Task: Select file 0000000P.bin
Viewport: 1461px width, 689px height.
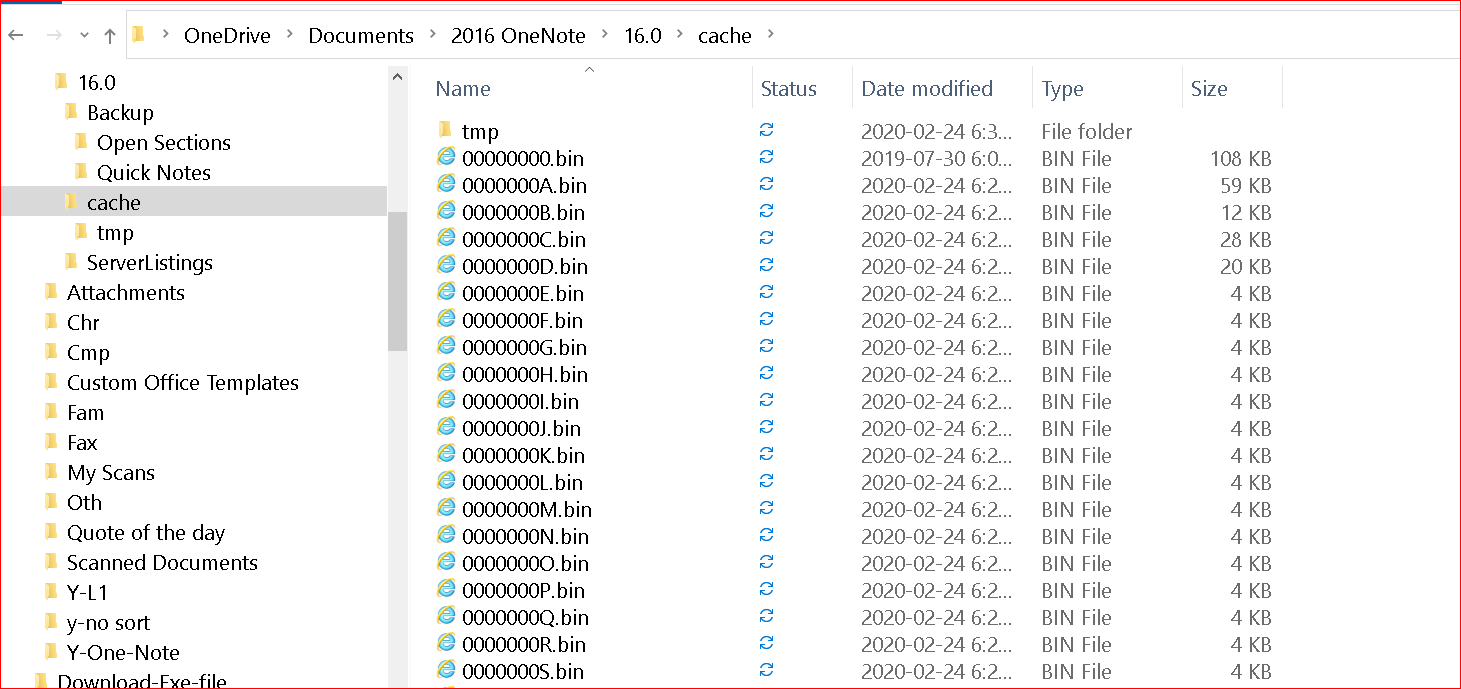Action: [523, 590]
